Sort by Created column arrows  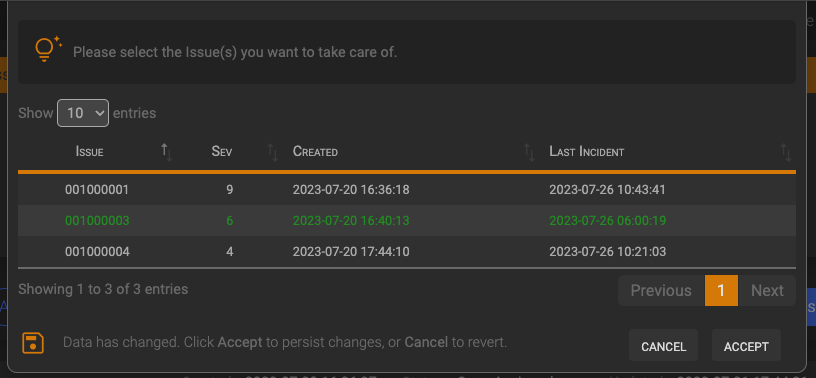pos(529,152)
